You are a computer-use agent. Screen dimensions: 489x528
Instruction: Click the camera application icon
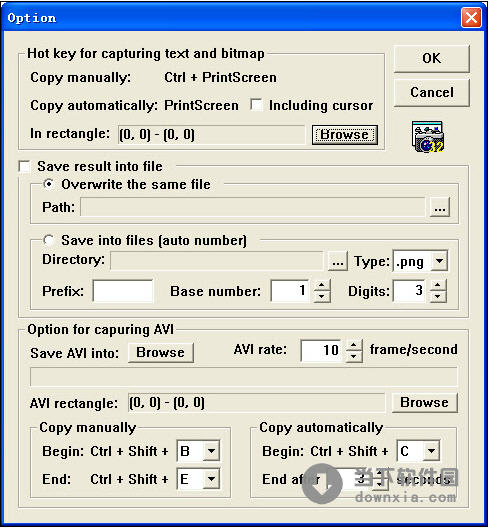pos(428,136)
